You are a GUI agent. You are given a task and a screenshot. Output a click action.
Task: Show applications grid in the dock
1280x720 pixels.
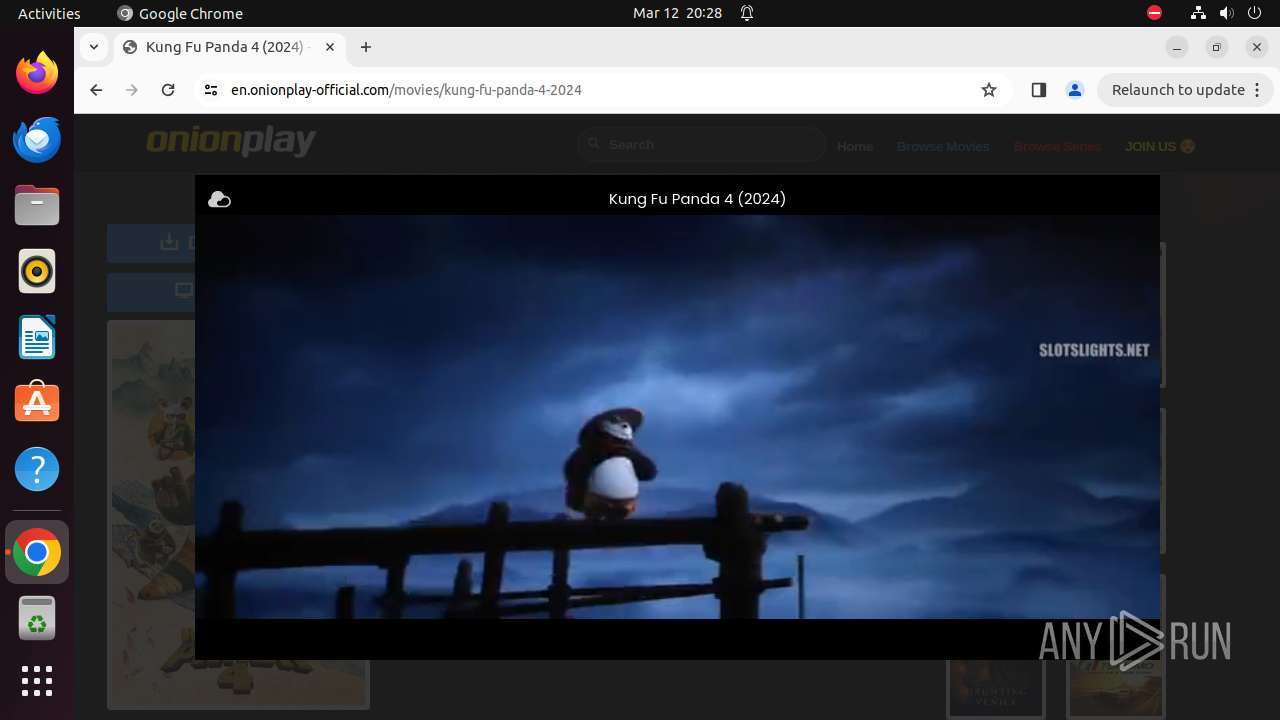click(x=37, y=681)
